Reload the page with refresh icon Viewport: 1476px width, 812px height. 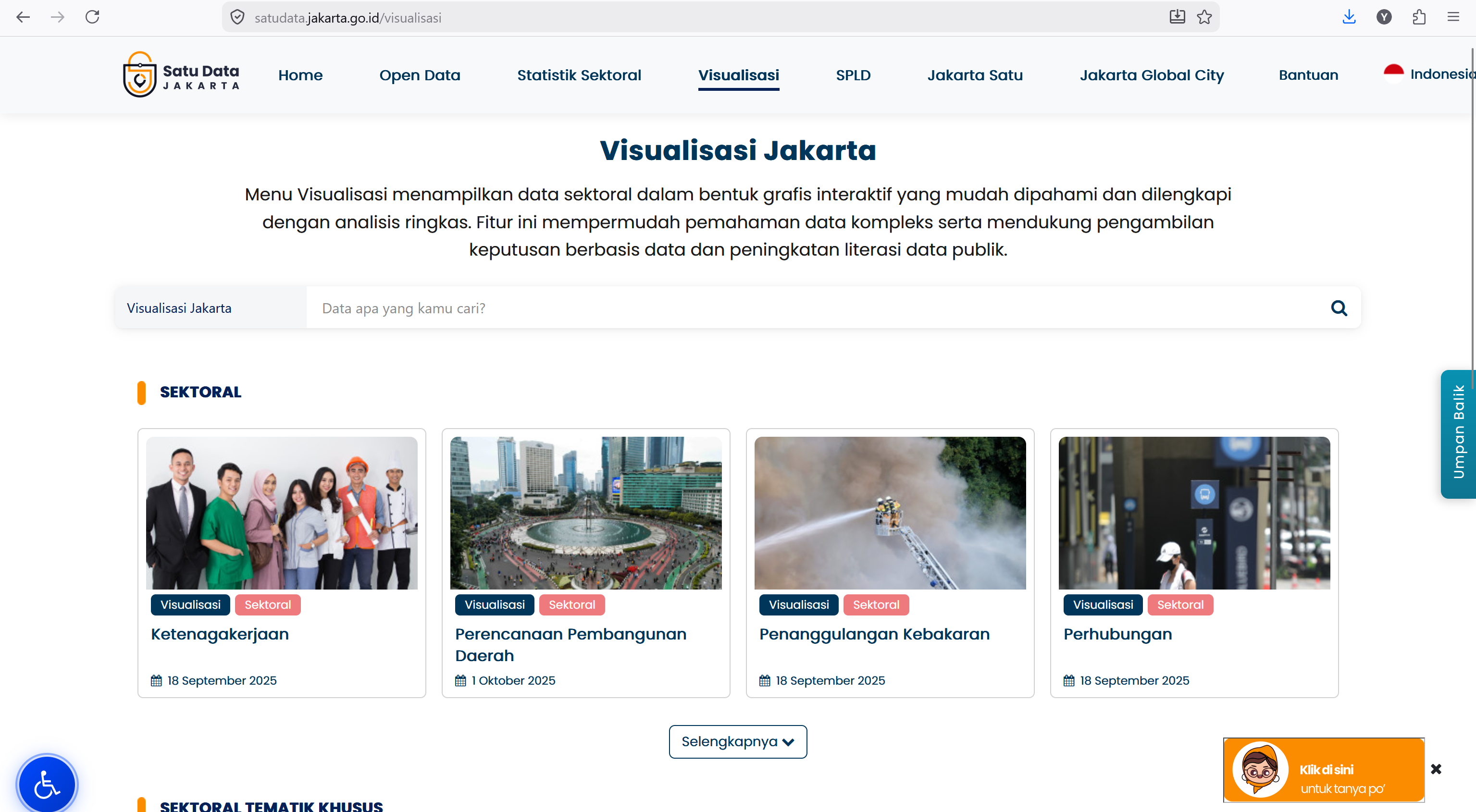(x=92, y=17)
